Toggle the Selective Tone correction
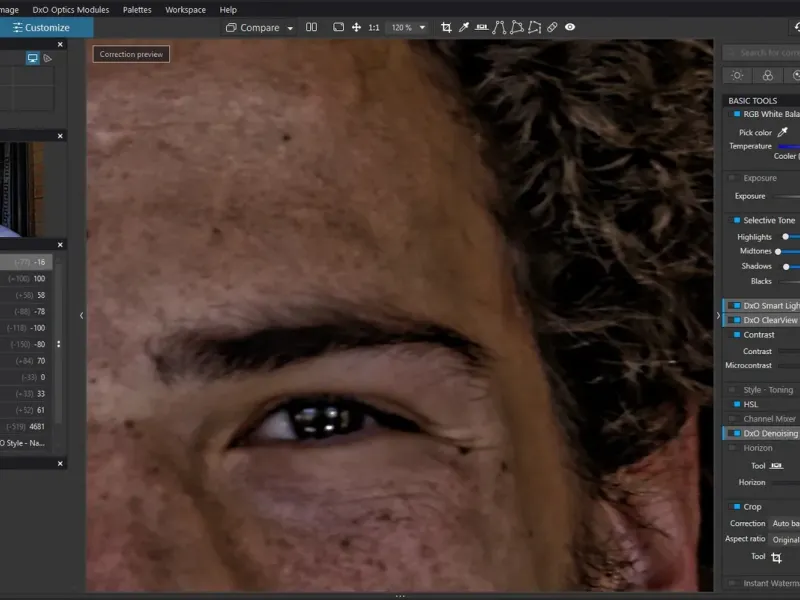The image size is (800, 600). tap(737, 220)
